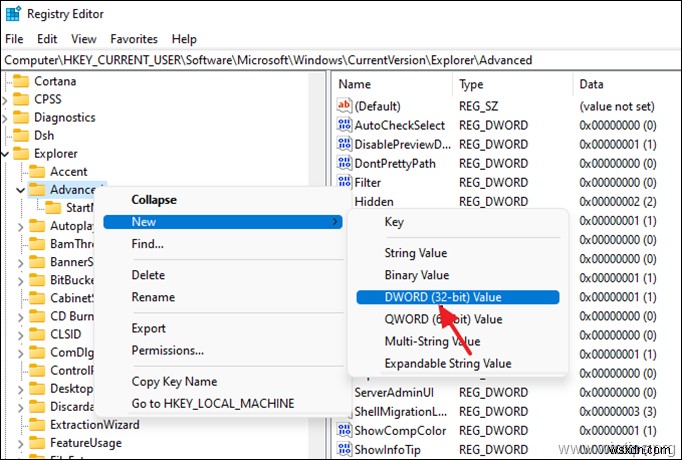Click the ExtractionWizard folder icon
This screenshot has height=460, width=682.
click(37, 425)
